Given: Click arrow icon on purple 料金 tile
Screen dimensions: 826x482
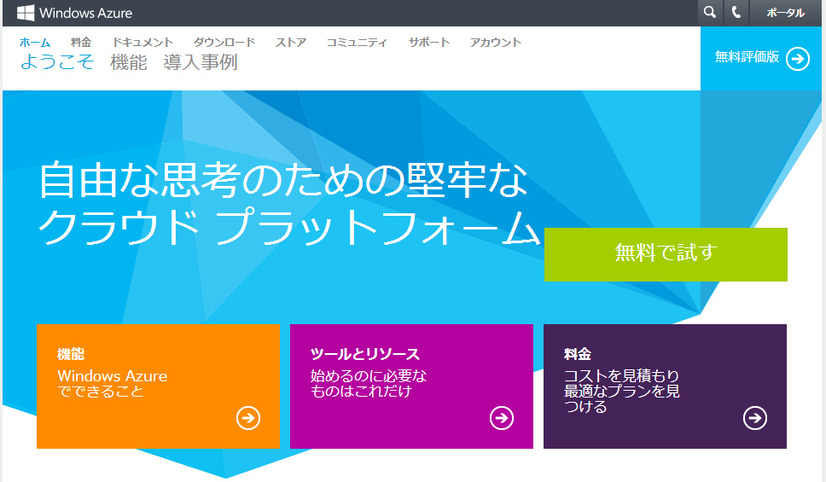Looking at the screenshot, I should (x=755, y=418).
